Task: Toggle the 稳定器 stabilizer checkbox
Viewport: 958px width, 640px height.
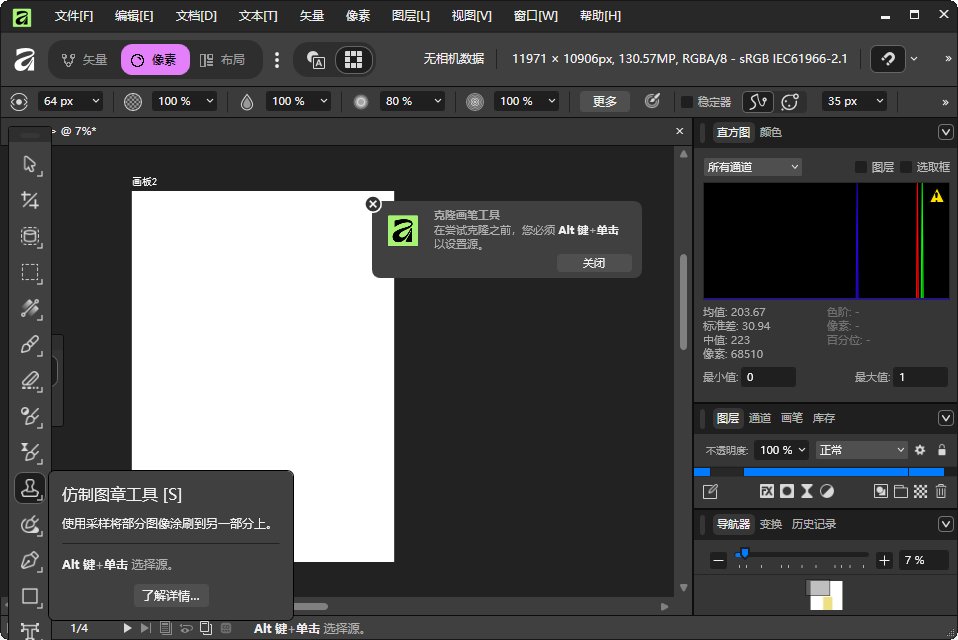Action: point(687,101)
